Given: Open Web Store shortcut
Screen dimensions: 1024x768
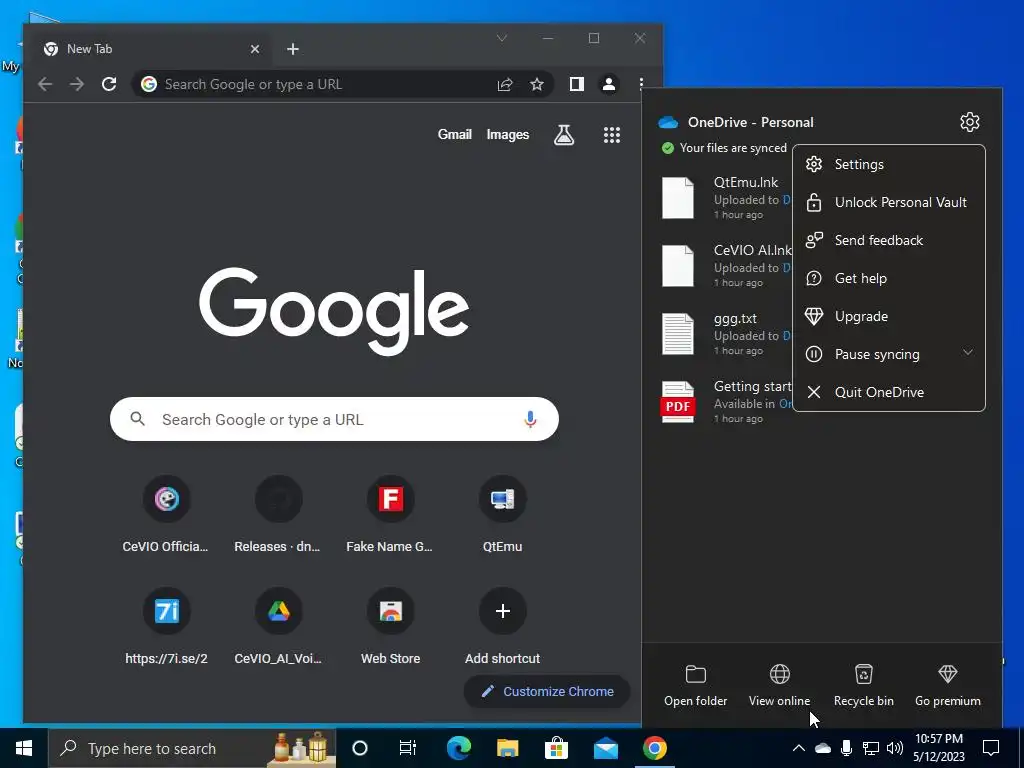Looking at the screenshot, I should tap(391, 628).
